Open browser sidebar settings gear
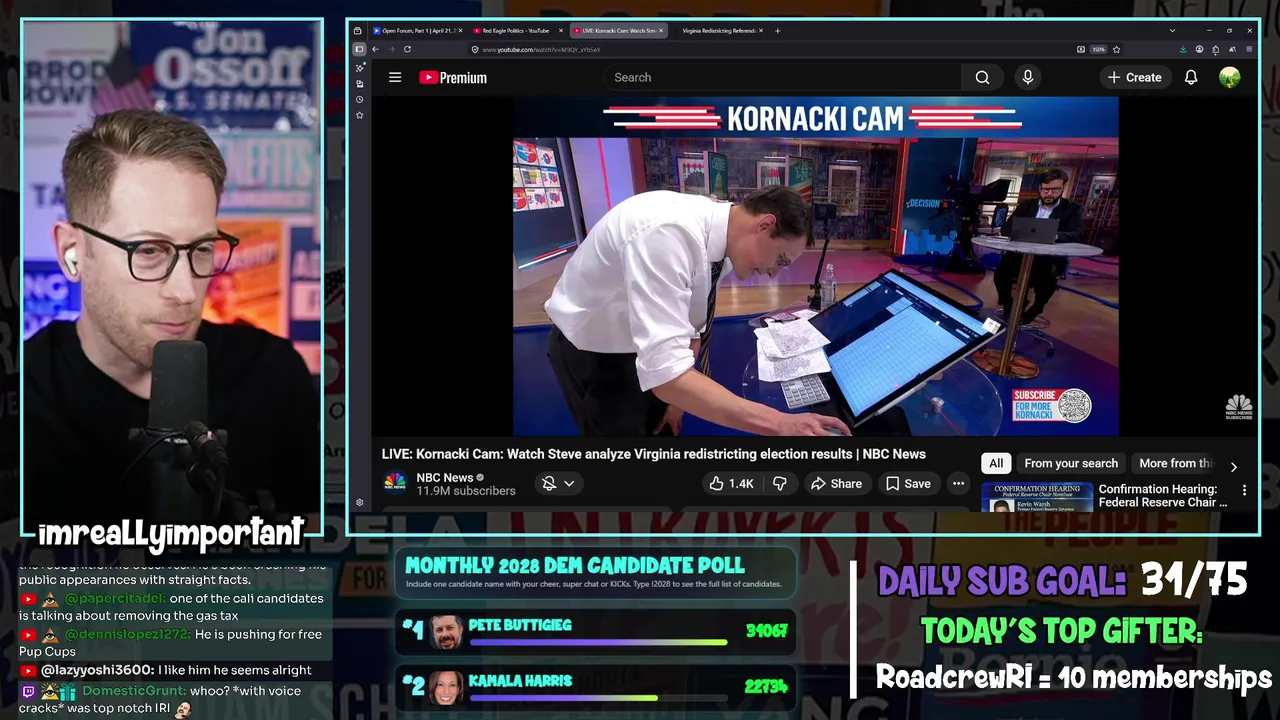Viewport: 1280px width, 720px height. (x=359, y=502)
